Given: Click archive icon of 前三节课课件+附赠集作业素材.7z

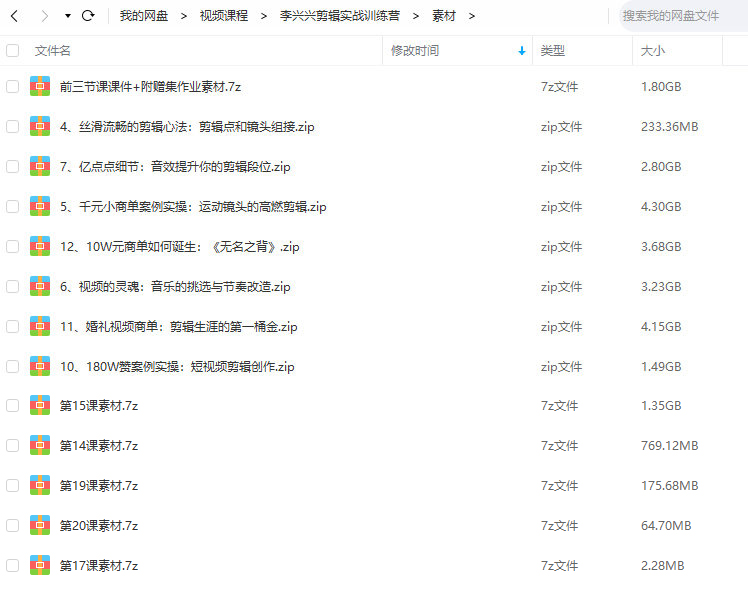Looking at the screenshot, I should click(40, 87).
